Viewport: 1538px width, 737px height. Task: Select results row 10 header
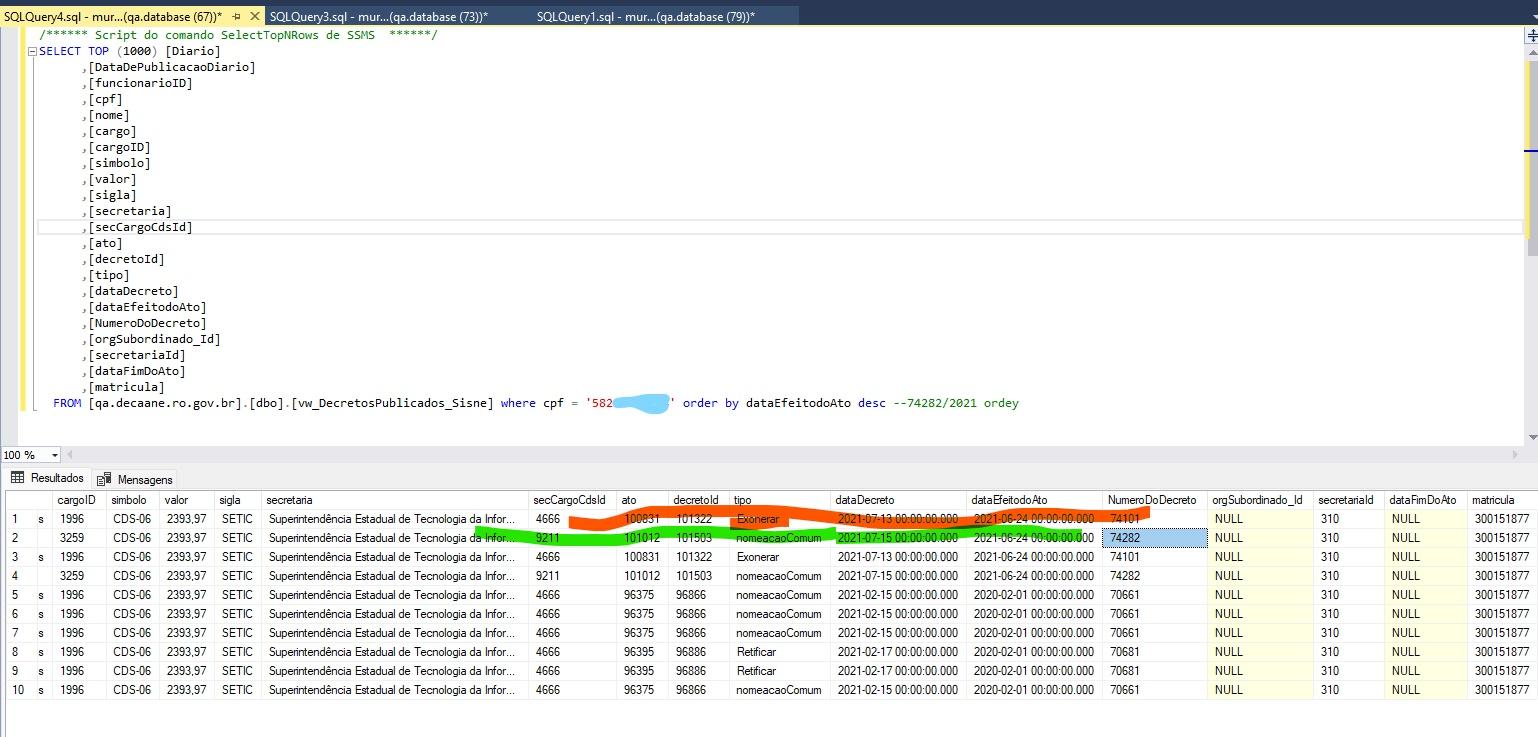tap(19, 690)
